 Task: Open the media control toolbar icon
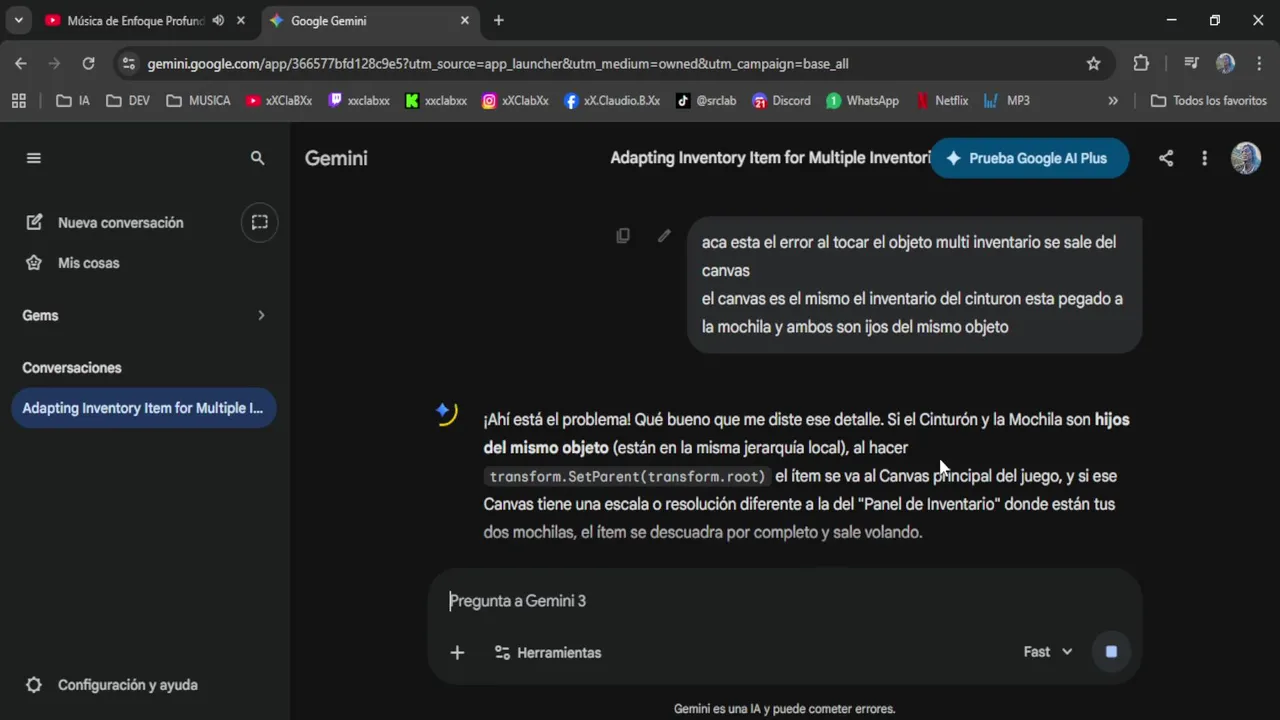pos(1191,63)
